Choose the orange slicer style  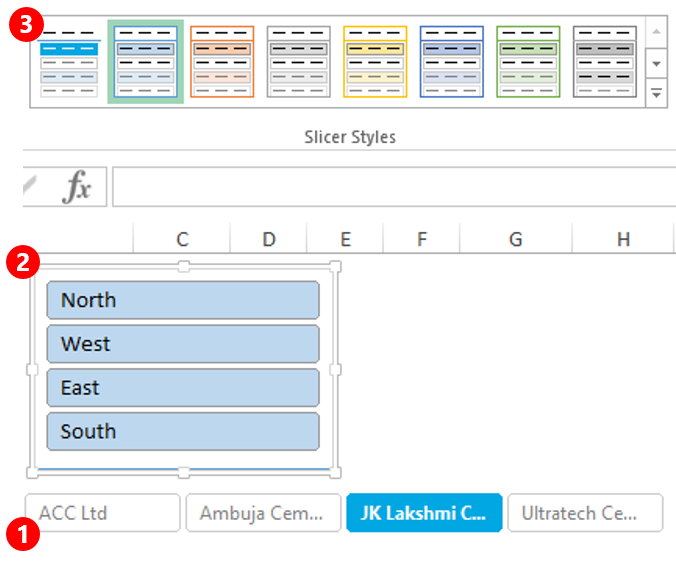tap(222, 62)
